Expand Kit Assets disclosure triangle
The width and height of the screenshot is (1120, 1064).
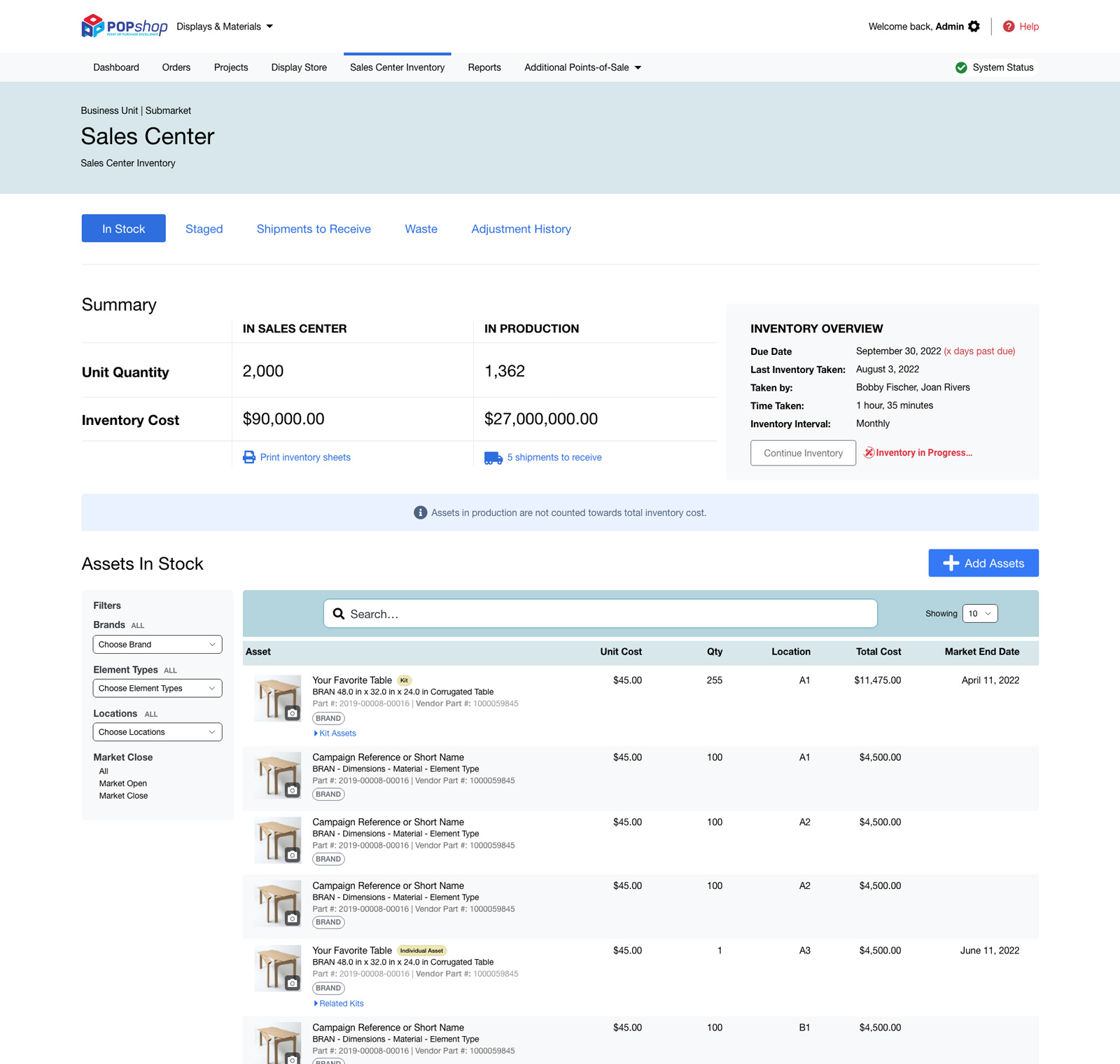click(316, 734)
